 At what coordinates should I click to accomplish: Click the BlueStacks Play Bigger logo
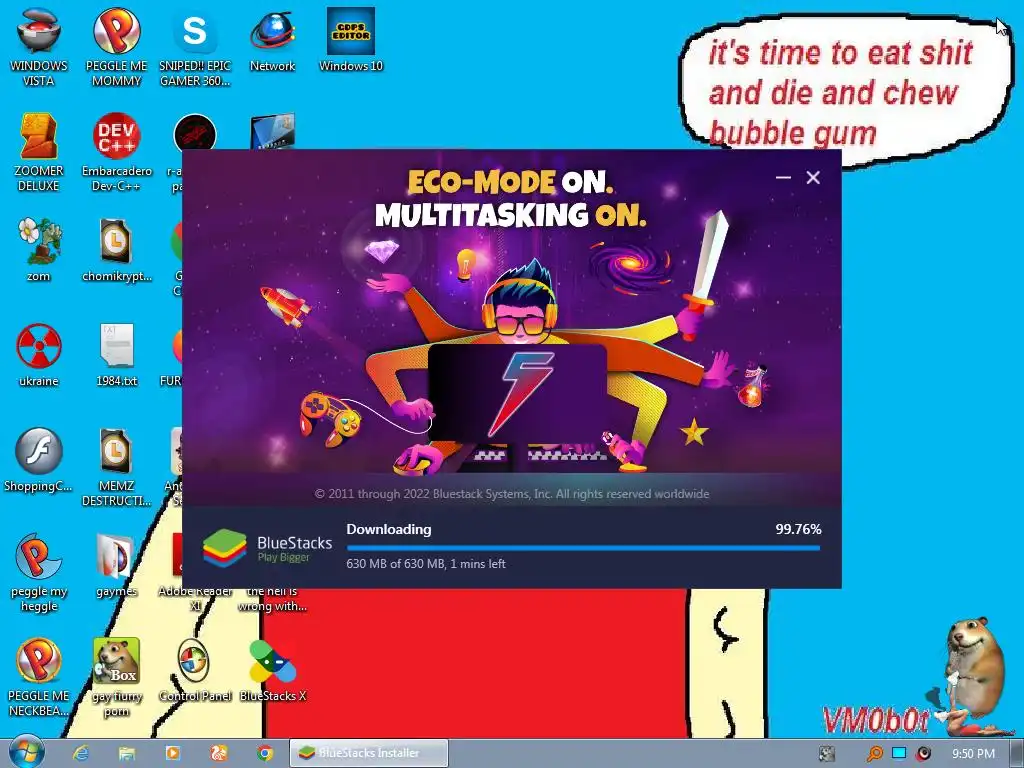(267, 547)
